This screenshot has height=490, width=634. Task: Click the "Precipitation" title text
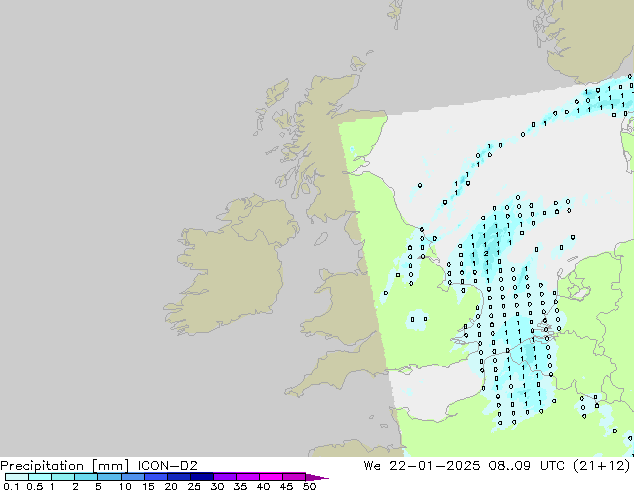point(42,466)
